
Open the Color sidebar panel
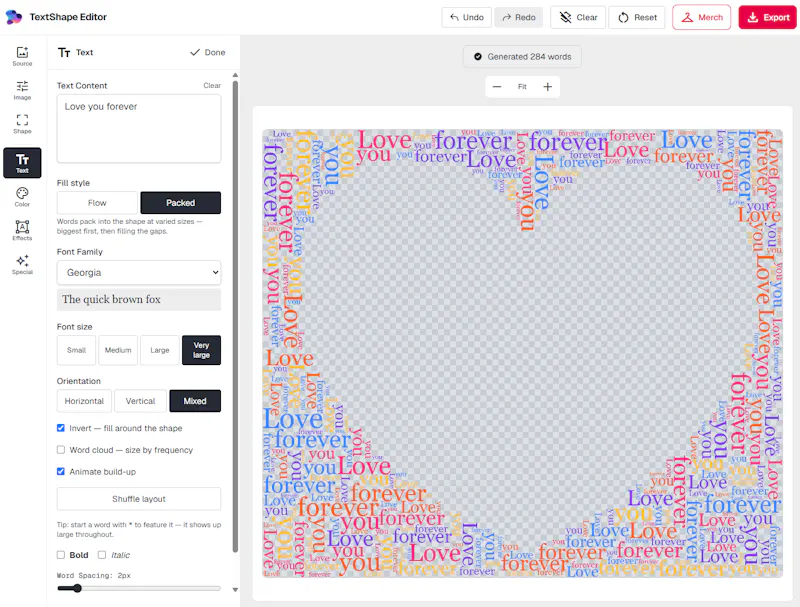click(x=22, y=197)
